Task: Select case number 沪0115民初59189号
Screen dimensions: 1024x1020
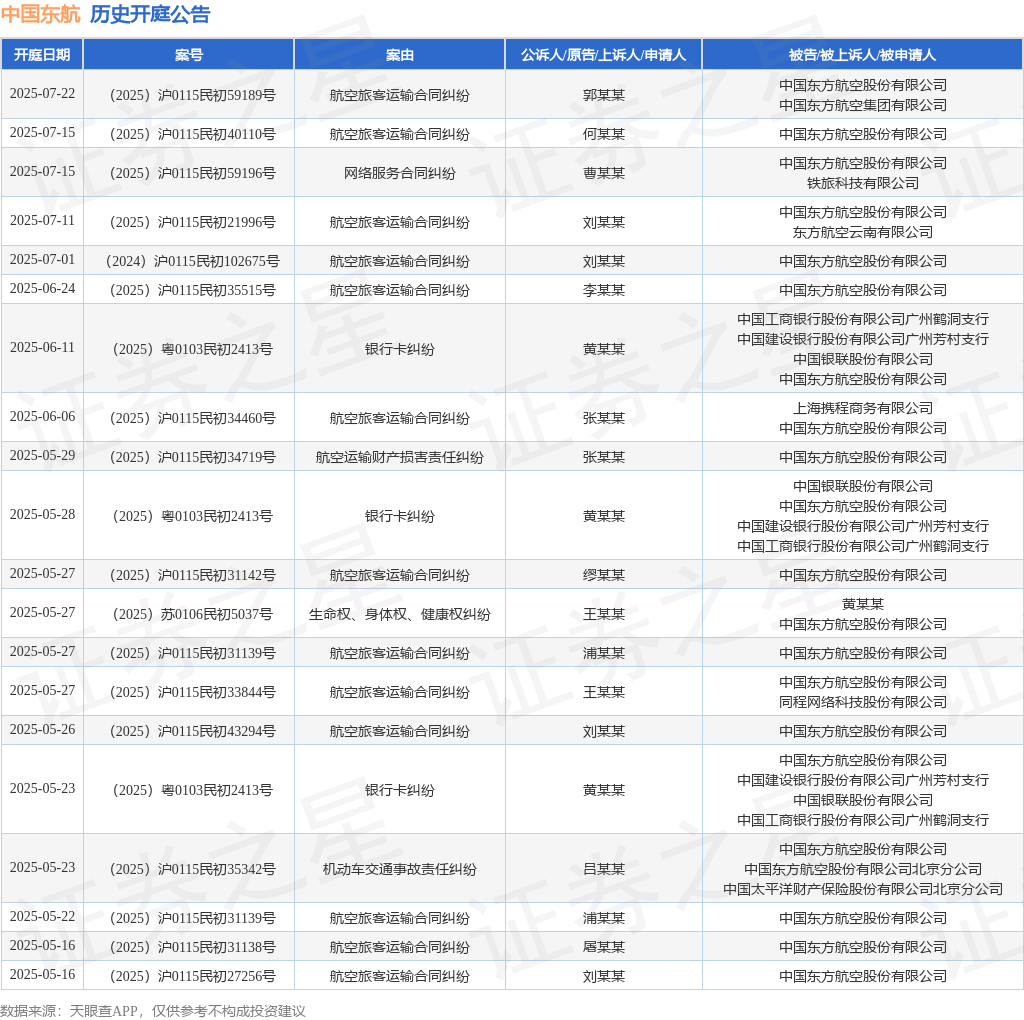Action: 192,95
